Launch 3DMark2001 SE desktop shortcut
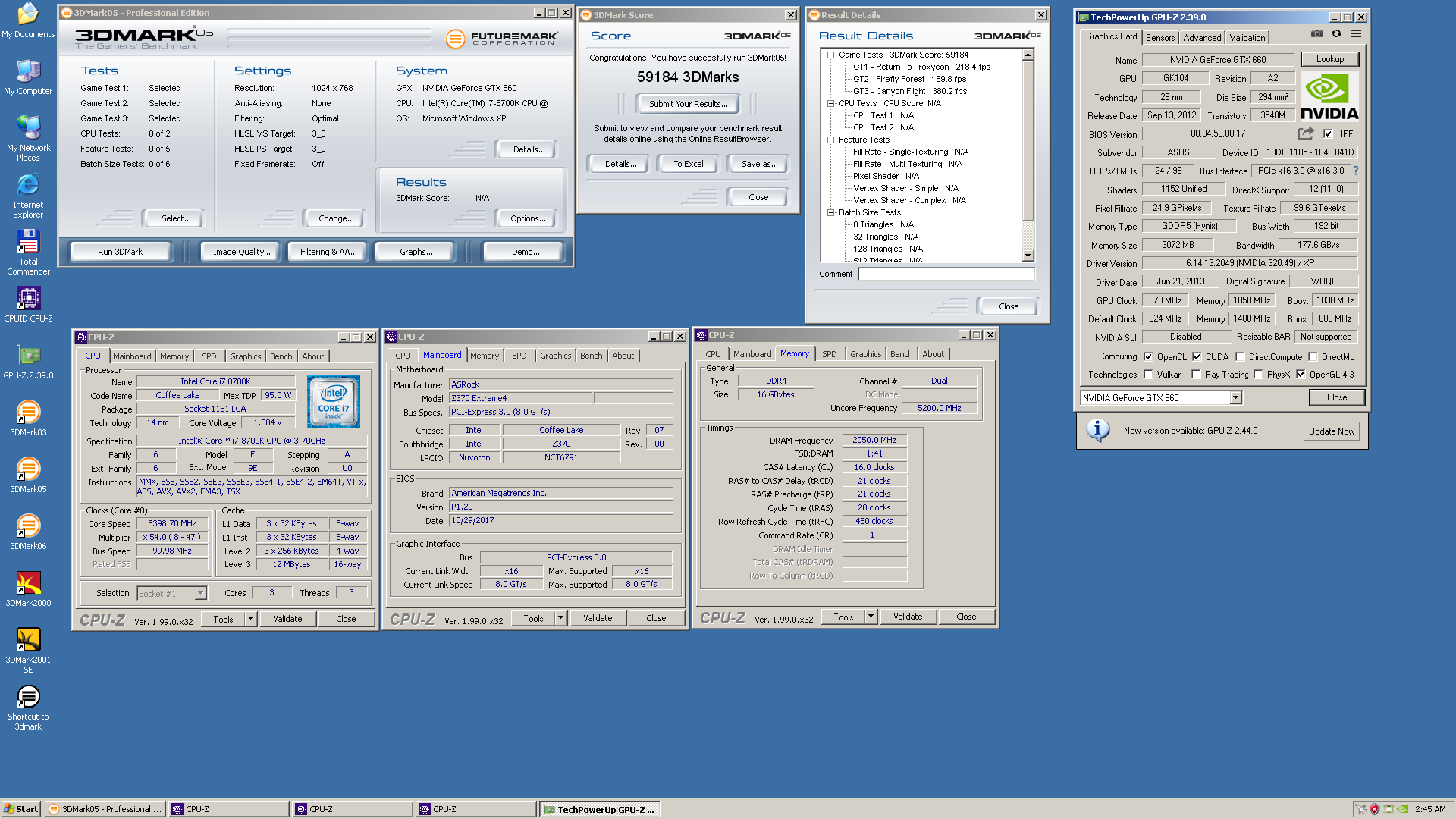This screenshot has width=1456, height=819. [28, 651]
